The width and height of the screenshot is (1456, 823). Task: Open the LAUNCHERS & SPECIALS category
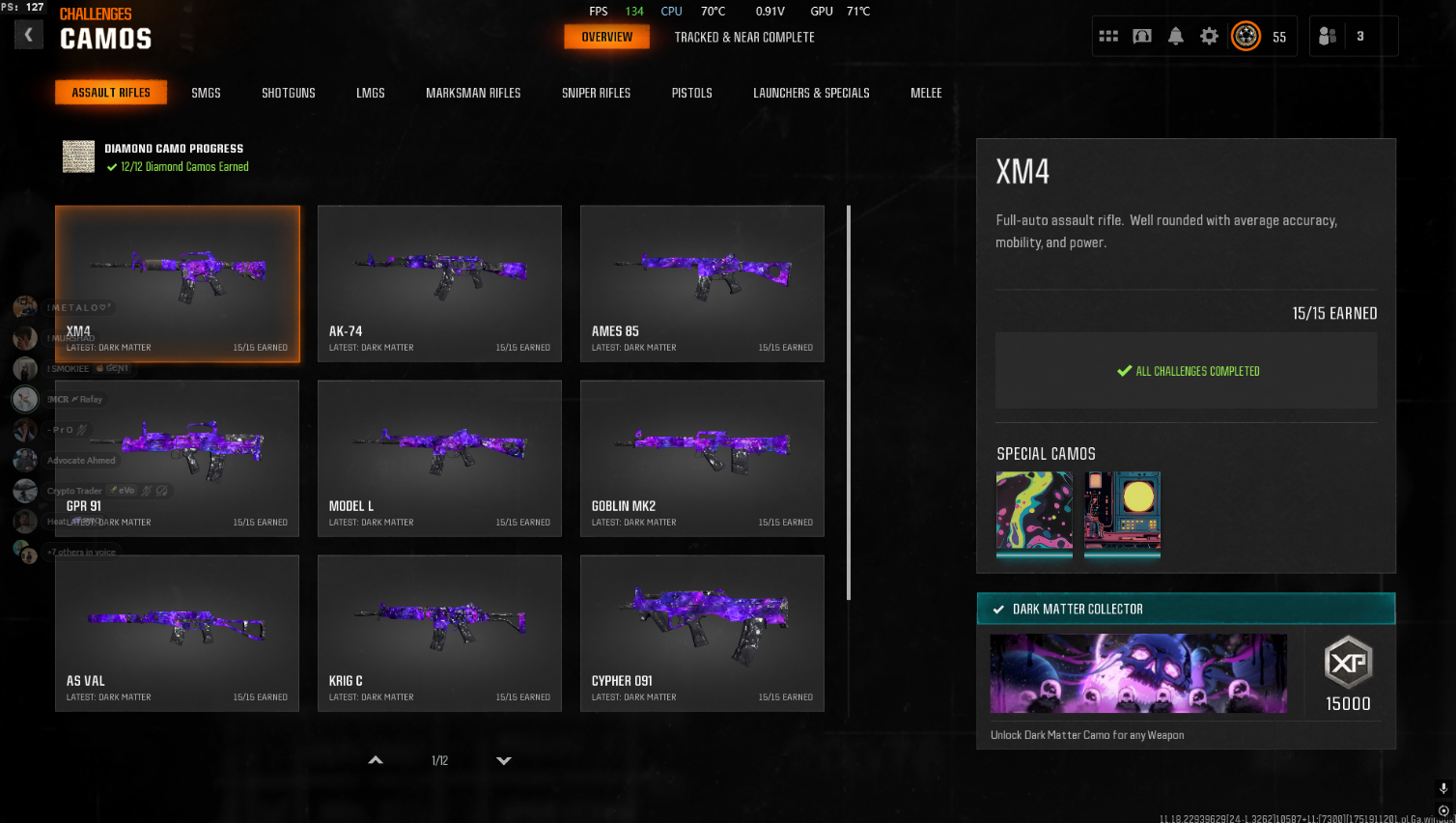pos(811,93)
